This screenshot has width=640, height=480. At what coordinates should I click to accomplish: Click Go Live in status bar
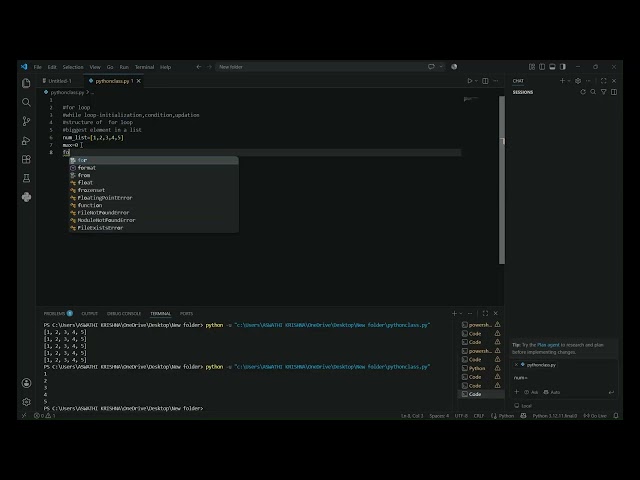pos(595,416)
